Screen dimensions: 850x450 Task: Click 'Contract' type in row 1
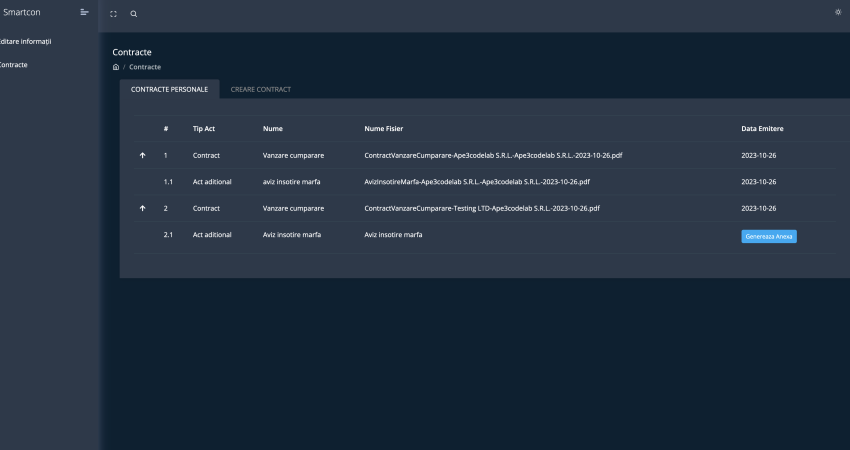[x=206, y=156]
